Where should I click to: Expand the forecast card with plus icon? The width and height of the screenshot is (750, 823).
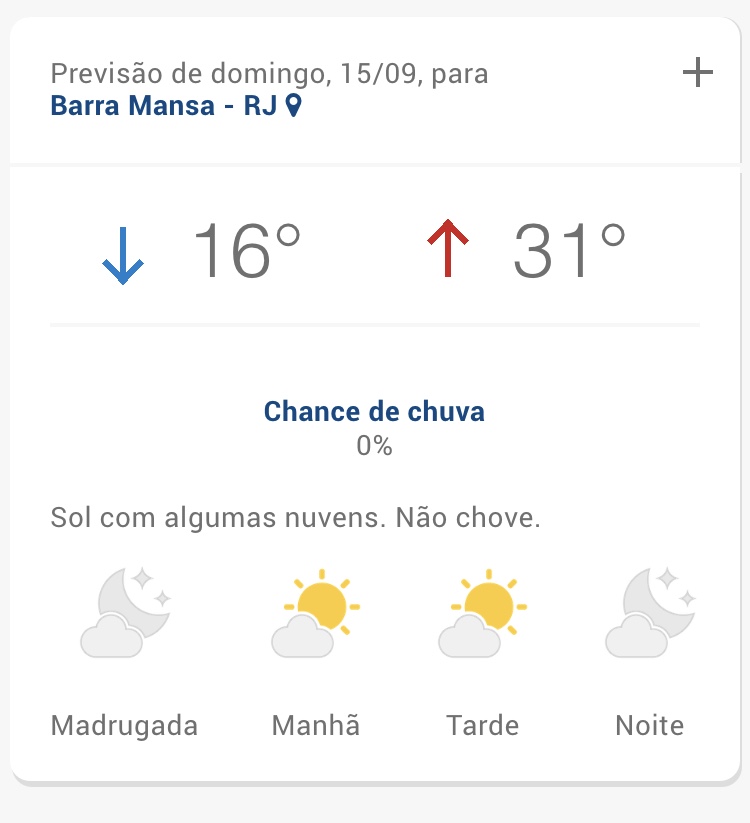697,73
